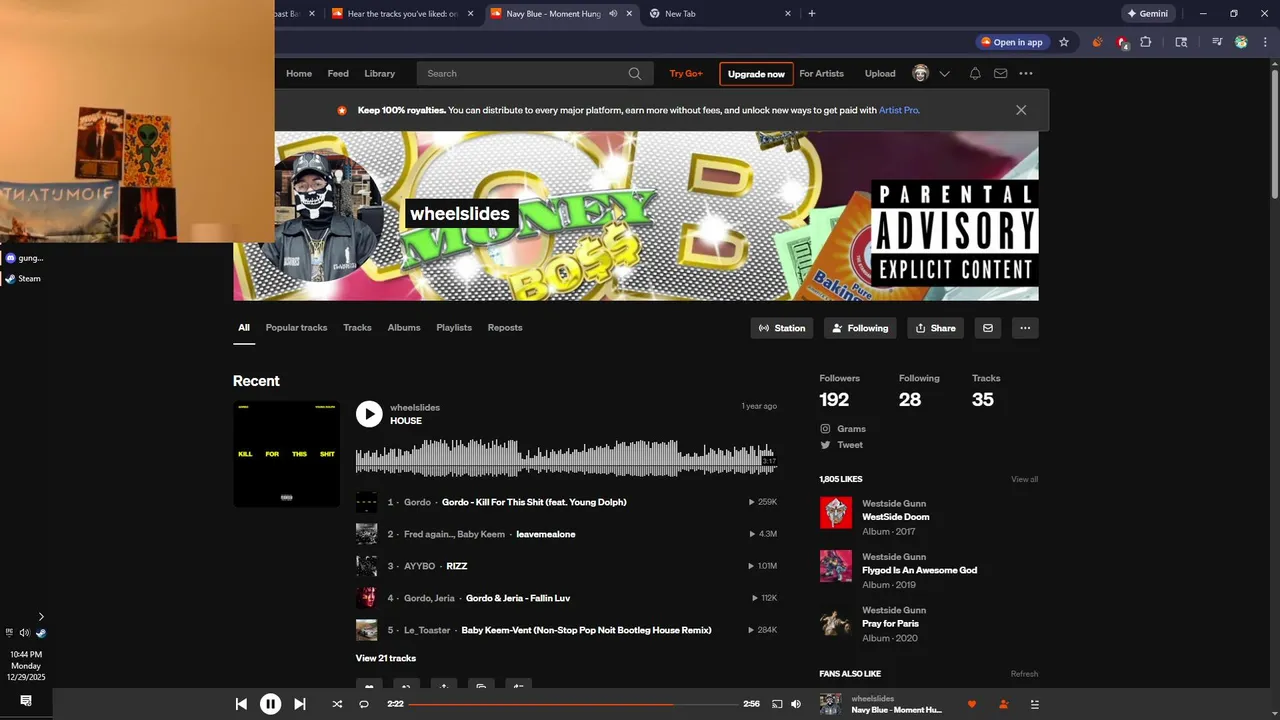Switch to the Reposts tab
Image resolution: width=1280 pixels, height=720 pixels.
click(505, 328)
